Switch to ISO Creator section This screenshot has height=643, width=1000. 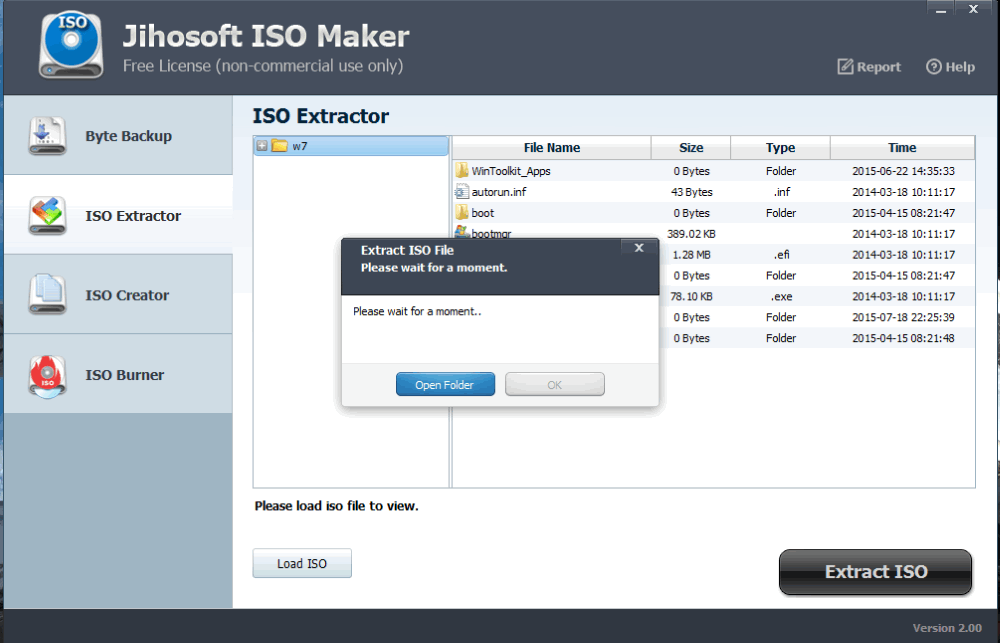tap(118, 295)
